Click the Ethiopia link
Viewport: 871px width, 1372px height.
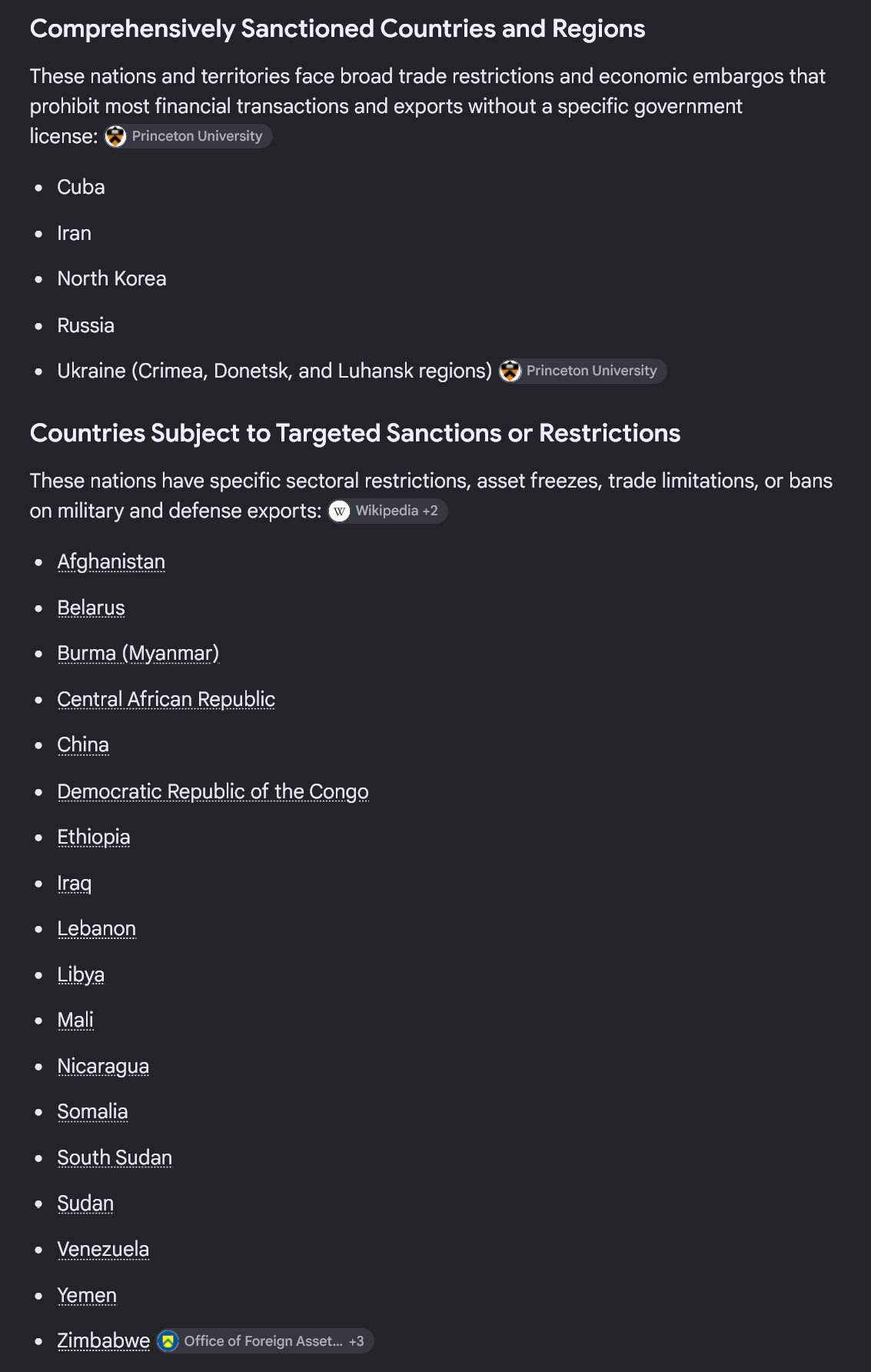coord(94,837)
